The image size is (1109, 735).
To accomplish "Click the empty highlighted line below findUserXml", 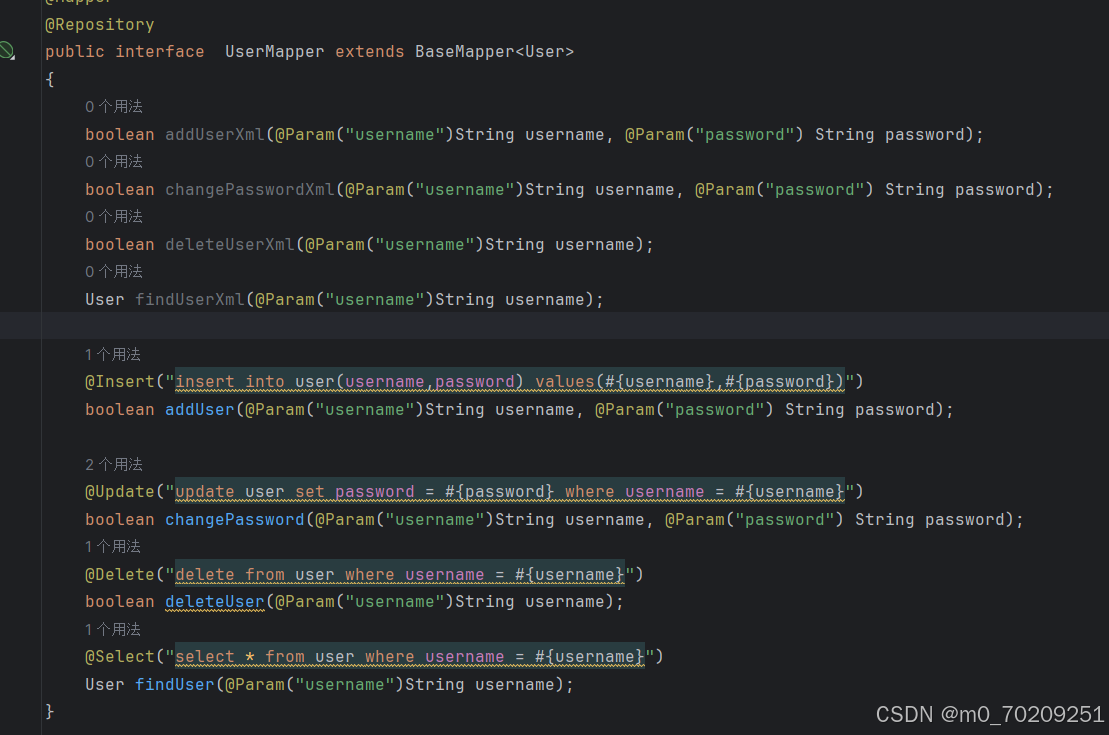I will pos(575,326).
